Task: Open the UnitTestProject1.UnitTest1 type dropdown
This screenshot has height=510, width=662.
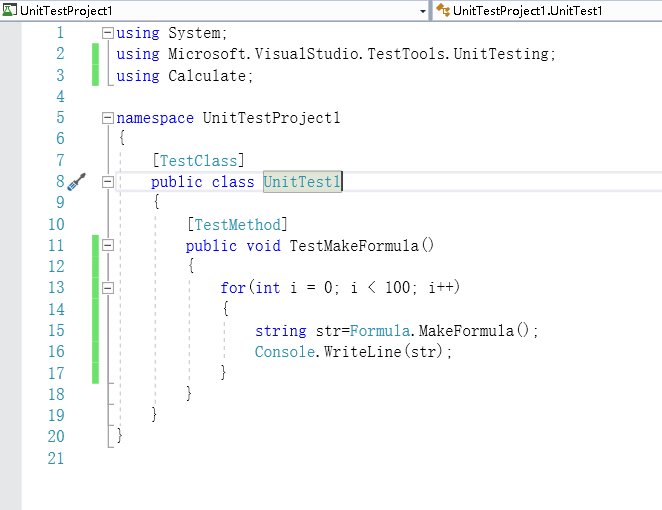Action: coord(547,11)
